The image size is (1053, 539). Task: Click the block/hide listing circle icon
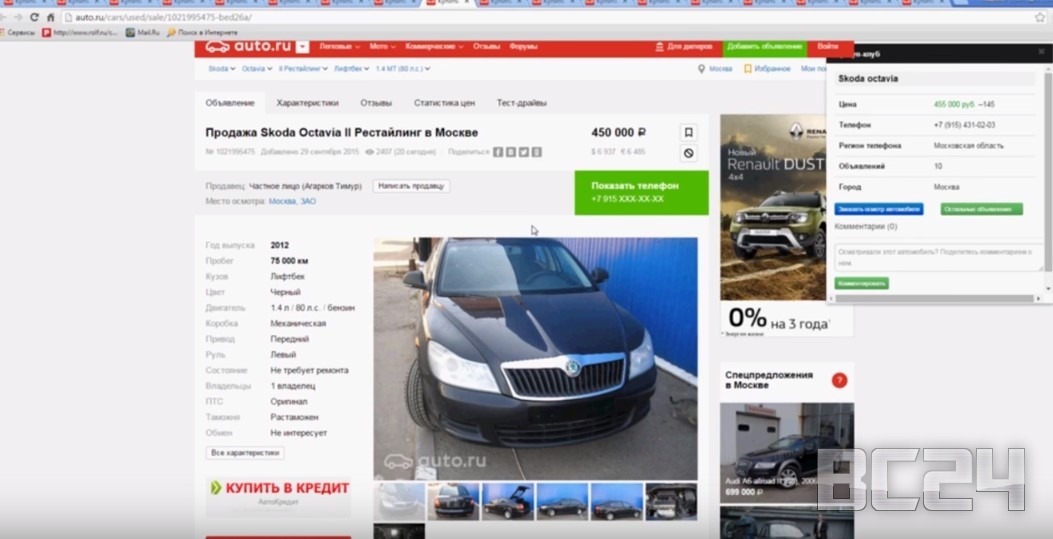688,153
